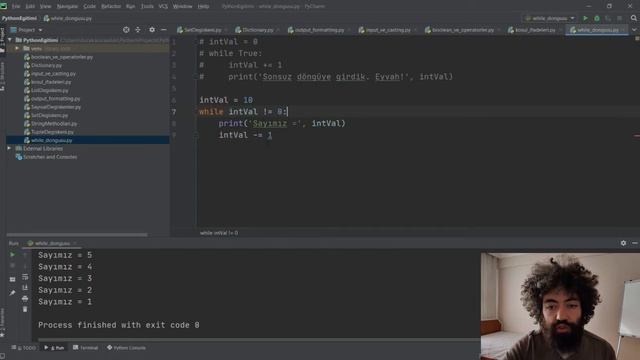The image size is (640, 360).
Task: Open the Navigate menu
Action: 67,6
